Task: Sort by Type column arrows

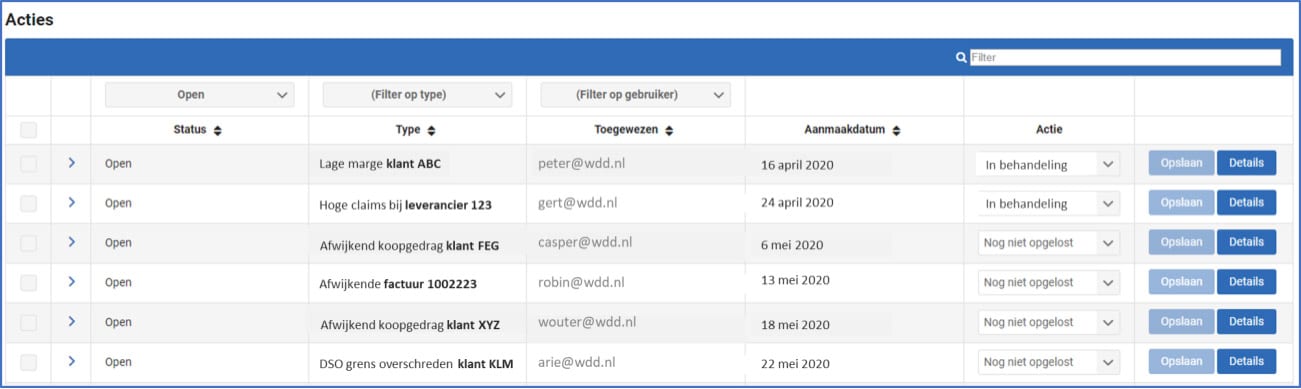Action: pos(431,130)
